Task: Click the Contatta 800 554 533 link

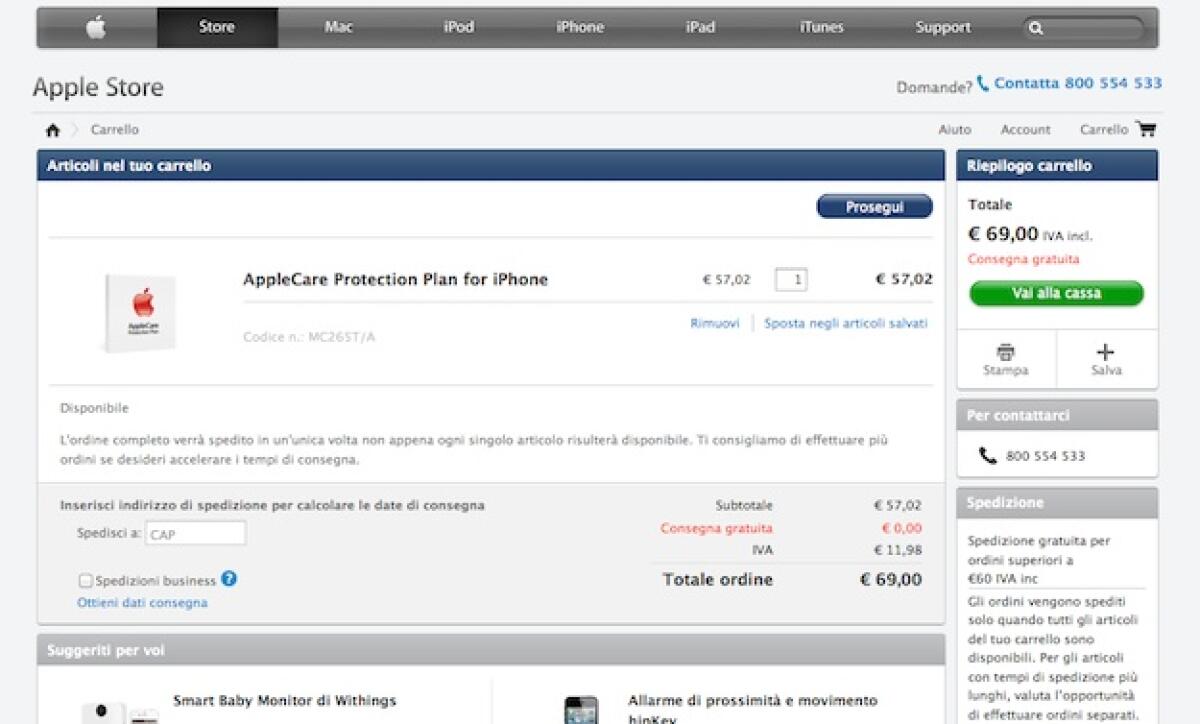Action: click(1078, 83)
